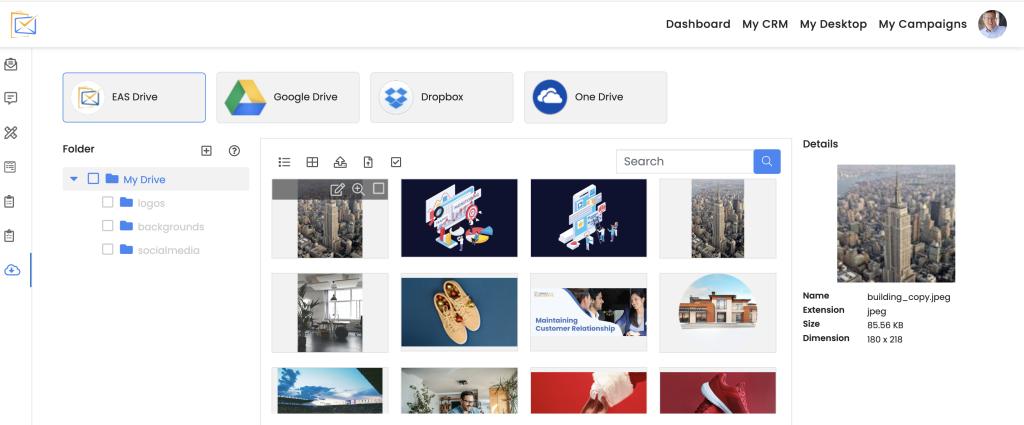Click into the Search input field
The height and width of the screenshot is (425, 1024).
[x=684, y=161]
